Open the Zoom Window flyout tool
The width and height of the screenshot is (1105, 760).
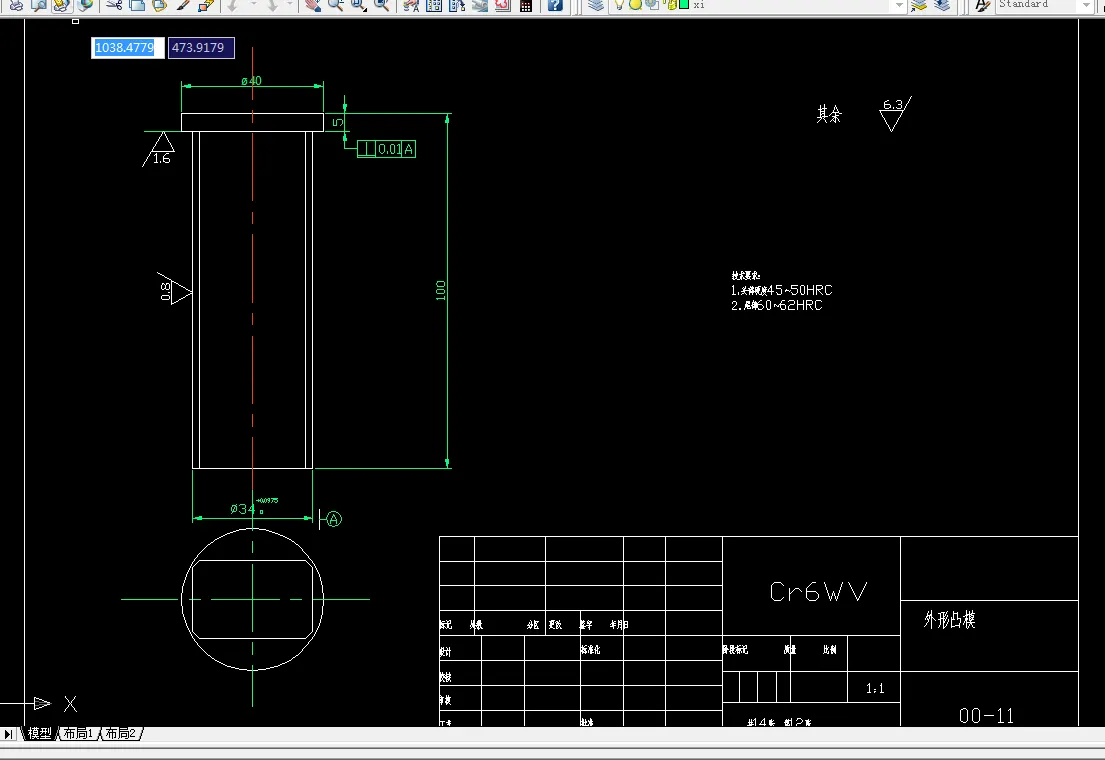point(358,5)
